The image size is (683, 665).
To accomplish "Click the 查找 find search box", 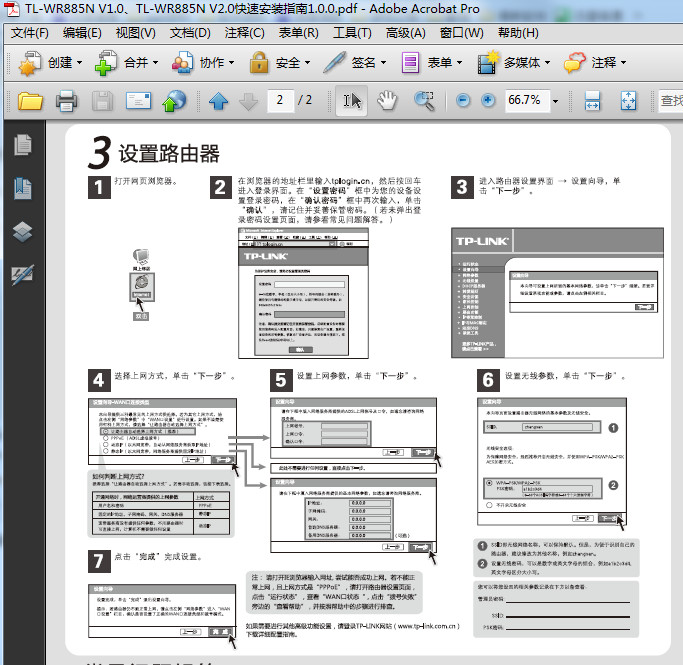I will (x=671, y=101).
